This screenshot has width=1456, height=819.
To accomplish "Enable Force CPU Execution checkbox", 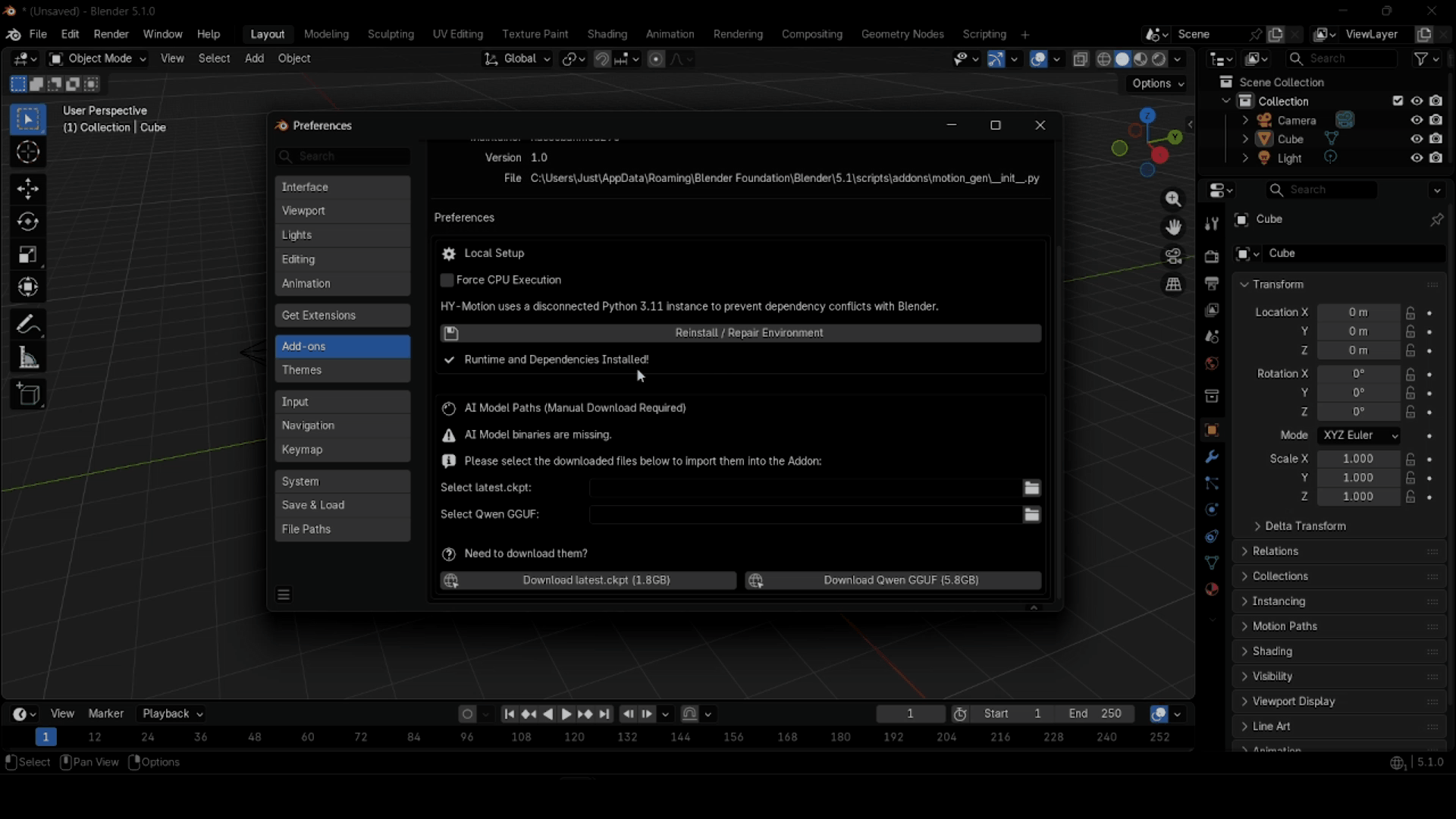I will [x=447, y=281].
